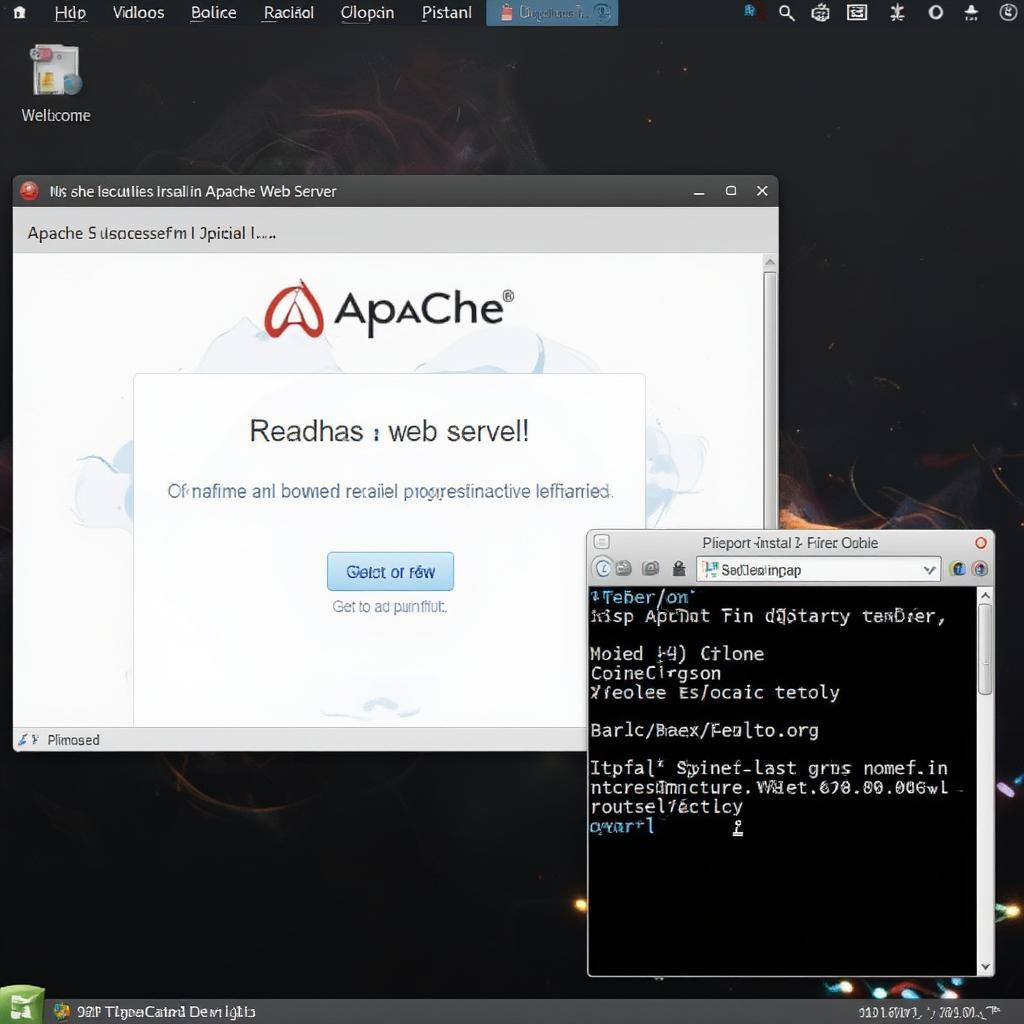Viewport: 1024px width, 1024px height.
Task: Click the second terminal toolbar icon
Action: (x=624, y=569)
